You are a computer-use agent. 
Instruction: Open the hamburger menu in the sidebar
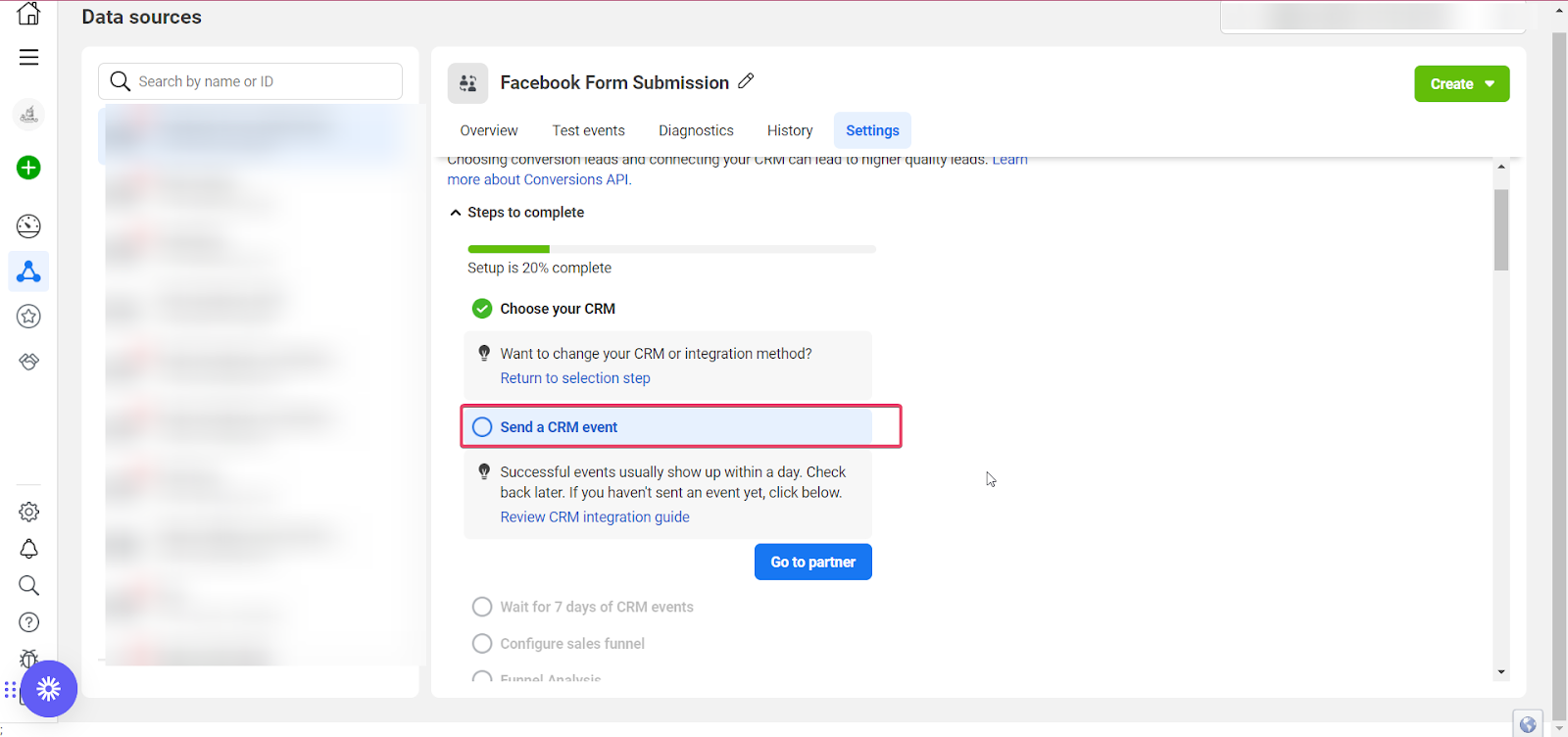click(28, 57)
